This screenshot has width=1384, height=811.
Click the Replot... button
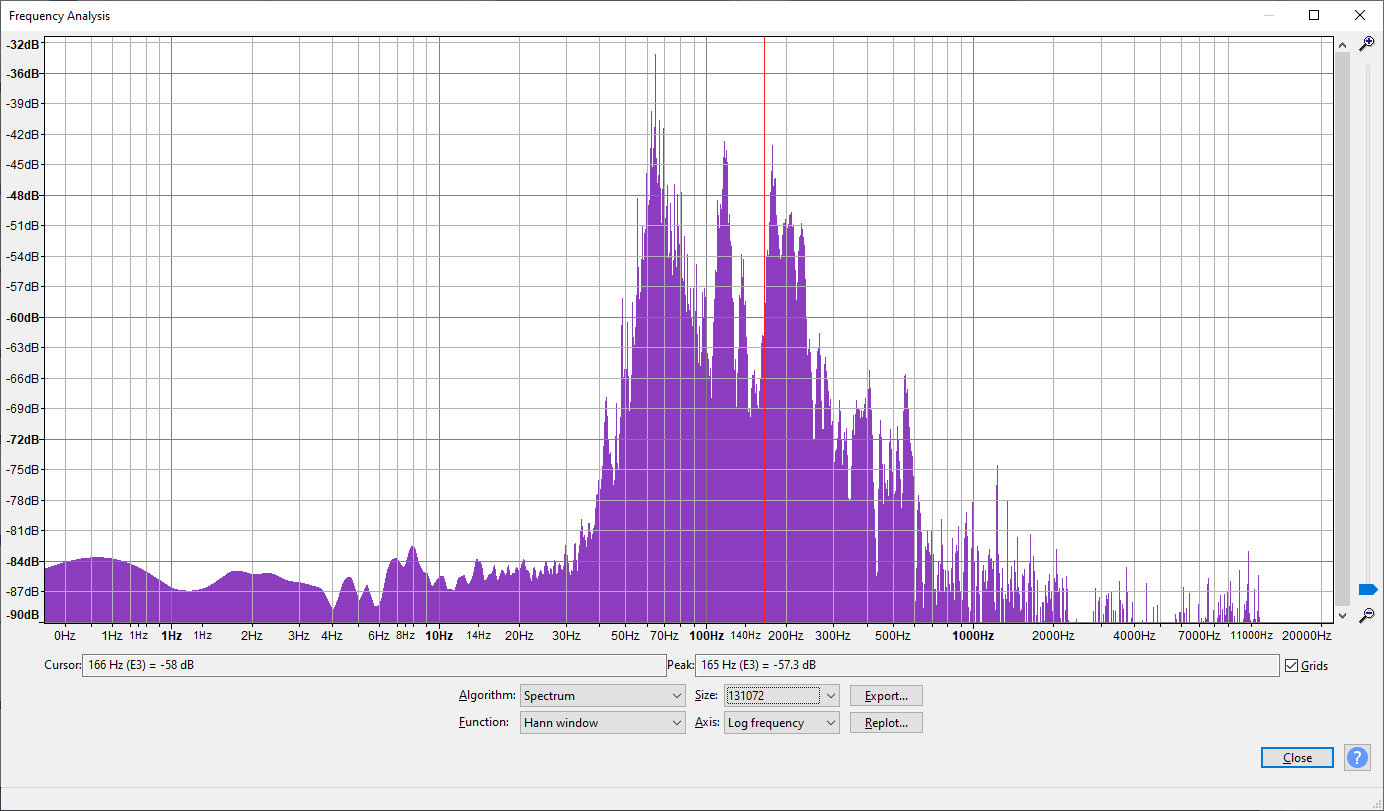886,723
